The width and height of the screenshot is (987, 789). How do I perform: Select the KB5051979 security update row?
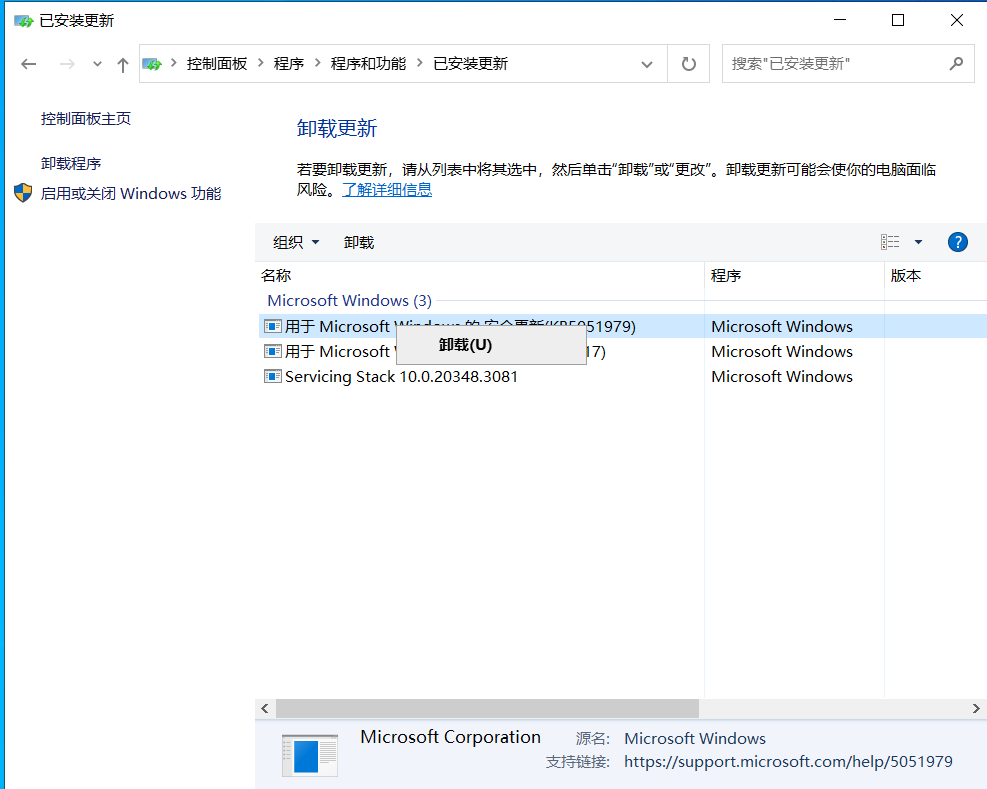tap(623, 326)
